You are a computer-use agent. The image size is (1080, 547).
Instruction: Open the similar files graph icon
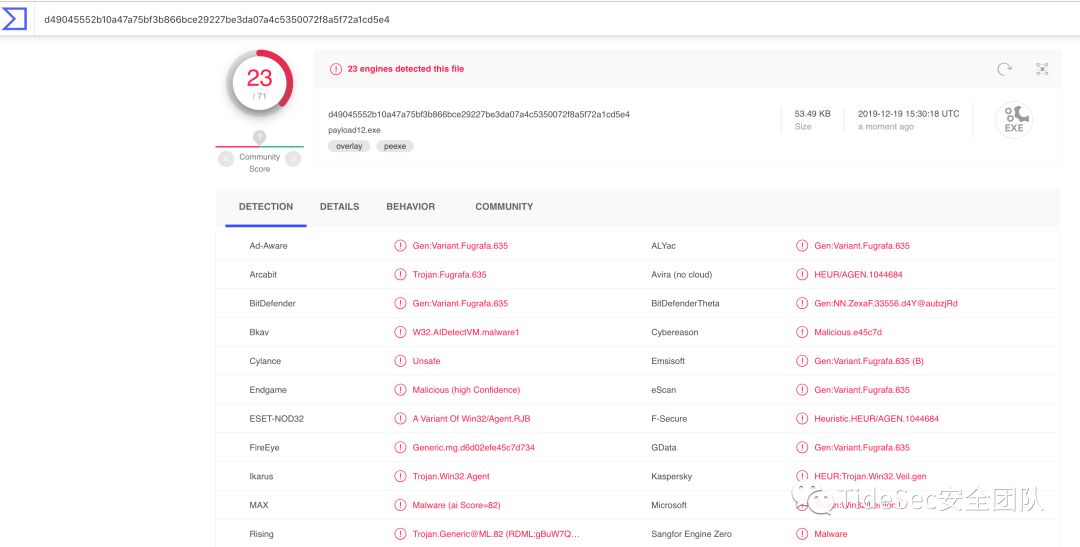[x=1042, y=69]
